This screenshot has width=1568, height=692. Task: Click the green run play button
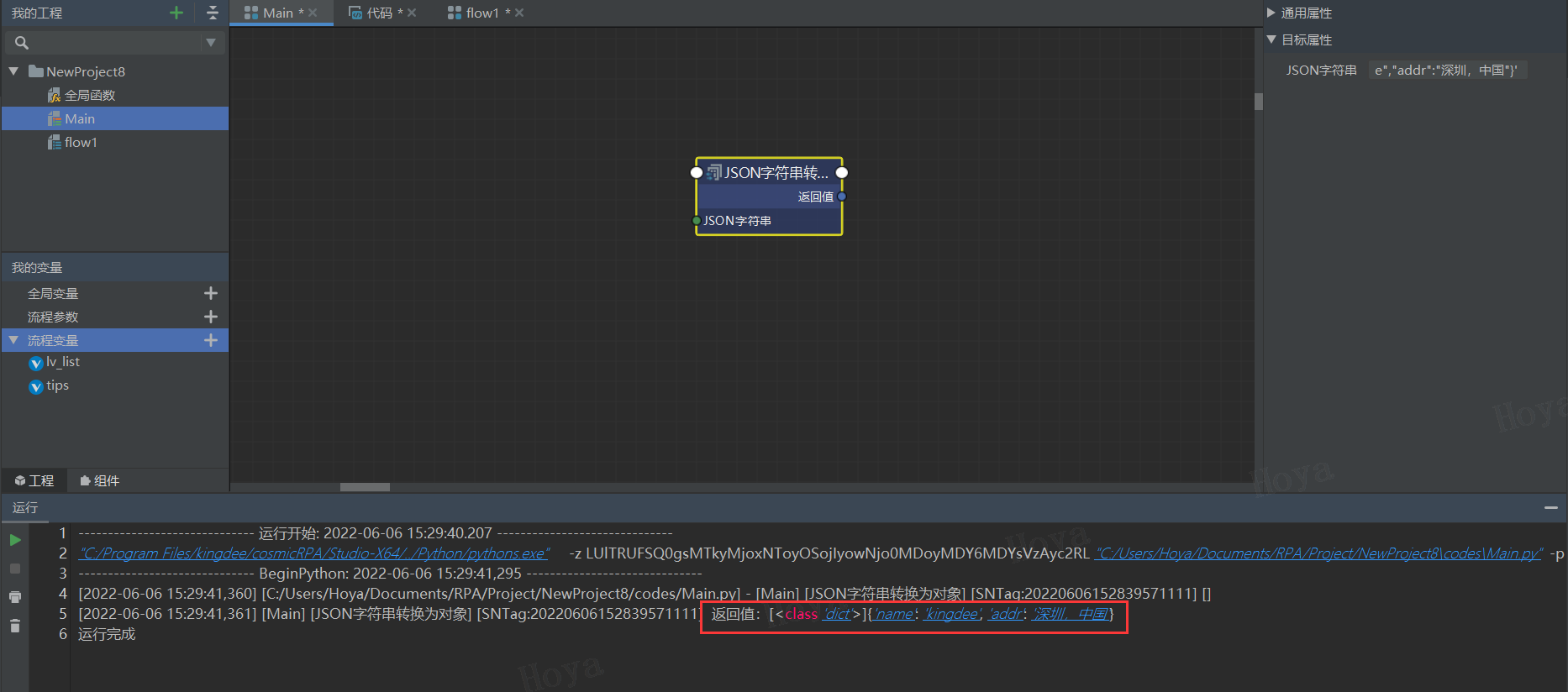[15, 540]
